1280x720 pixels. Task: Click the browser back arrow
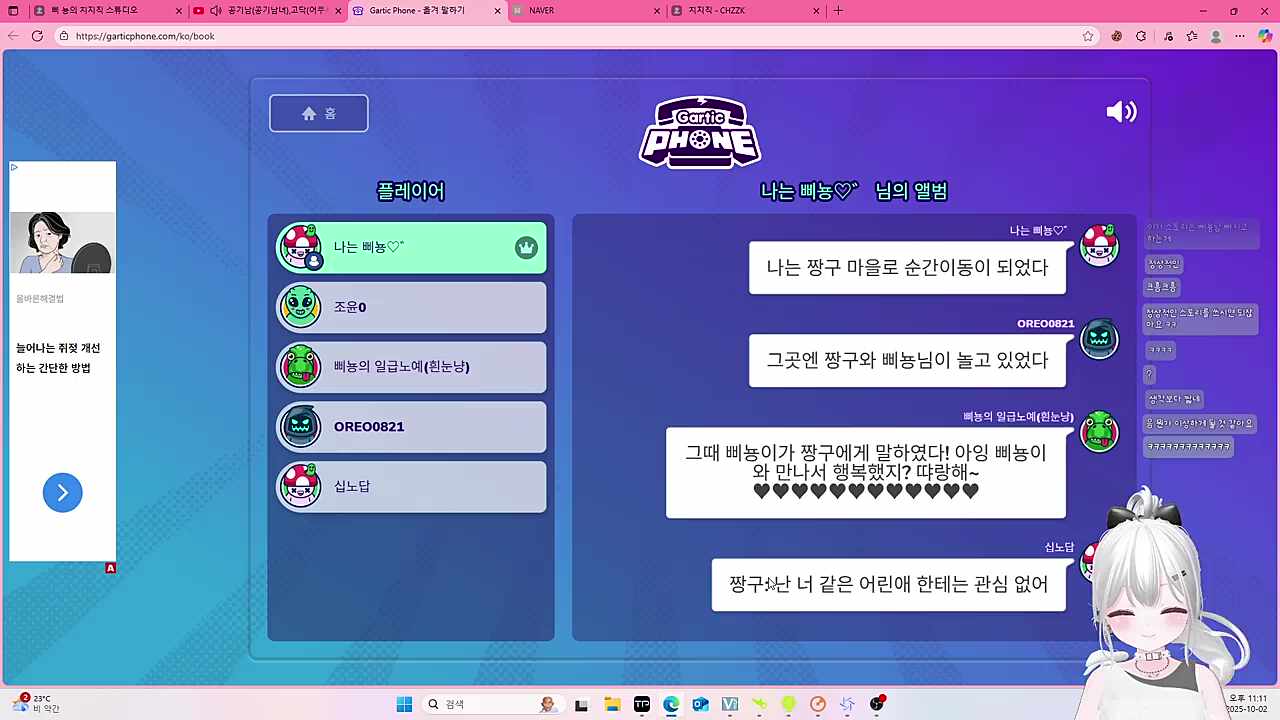pos(13,36)
